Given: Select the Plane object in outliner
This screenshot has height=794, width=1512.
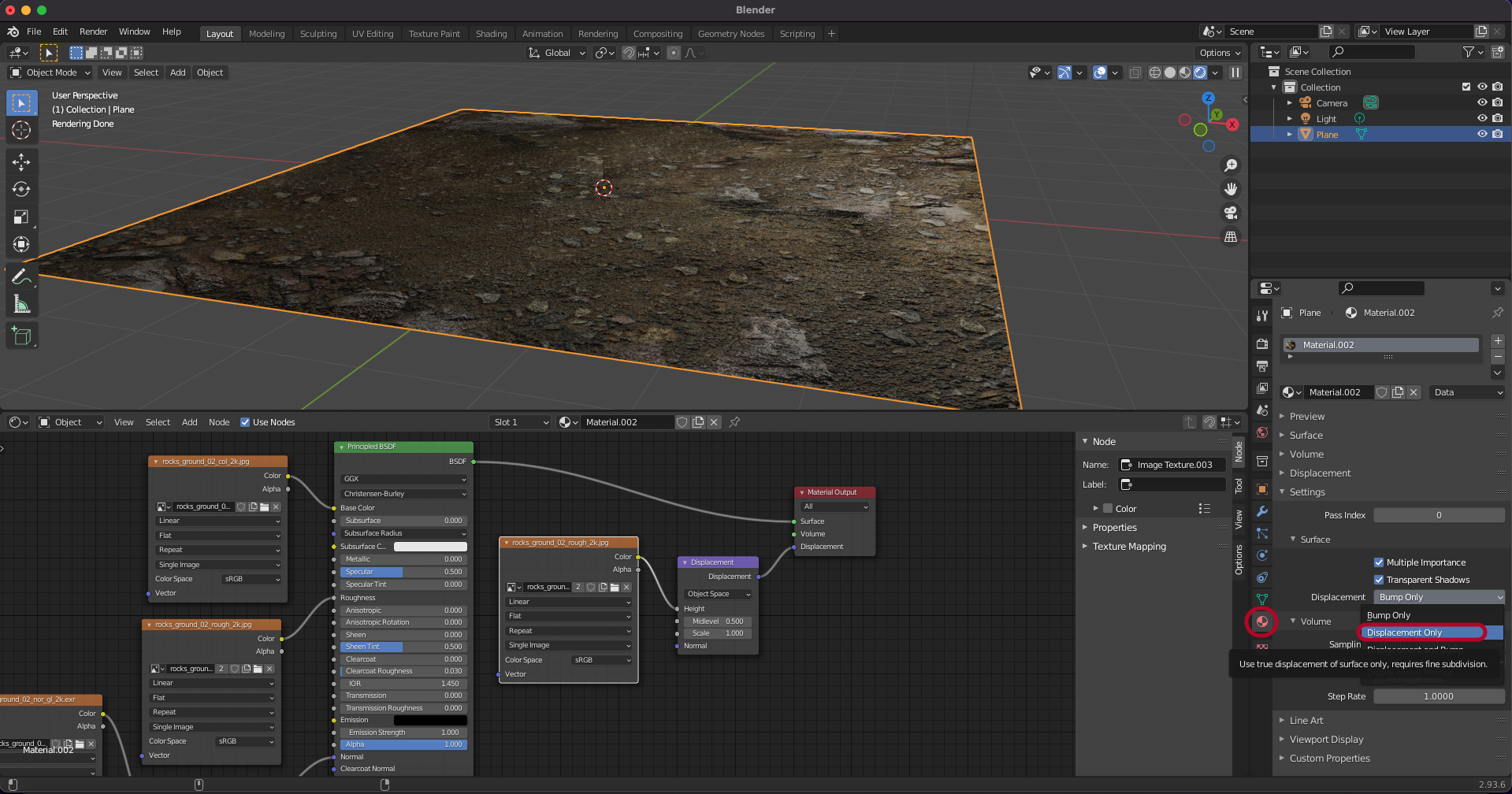Looking at the screenshot, I should tap(1327, 135).
